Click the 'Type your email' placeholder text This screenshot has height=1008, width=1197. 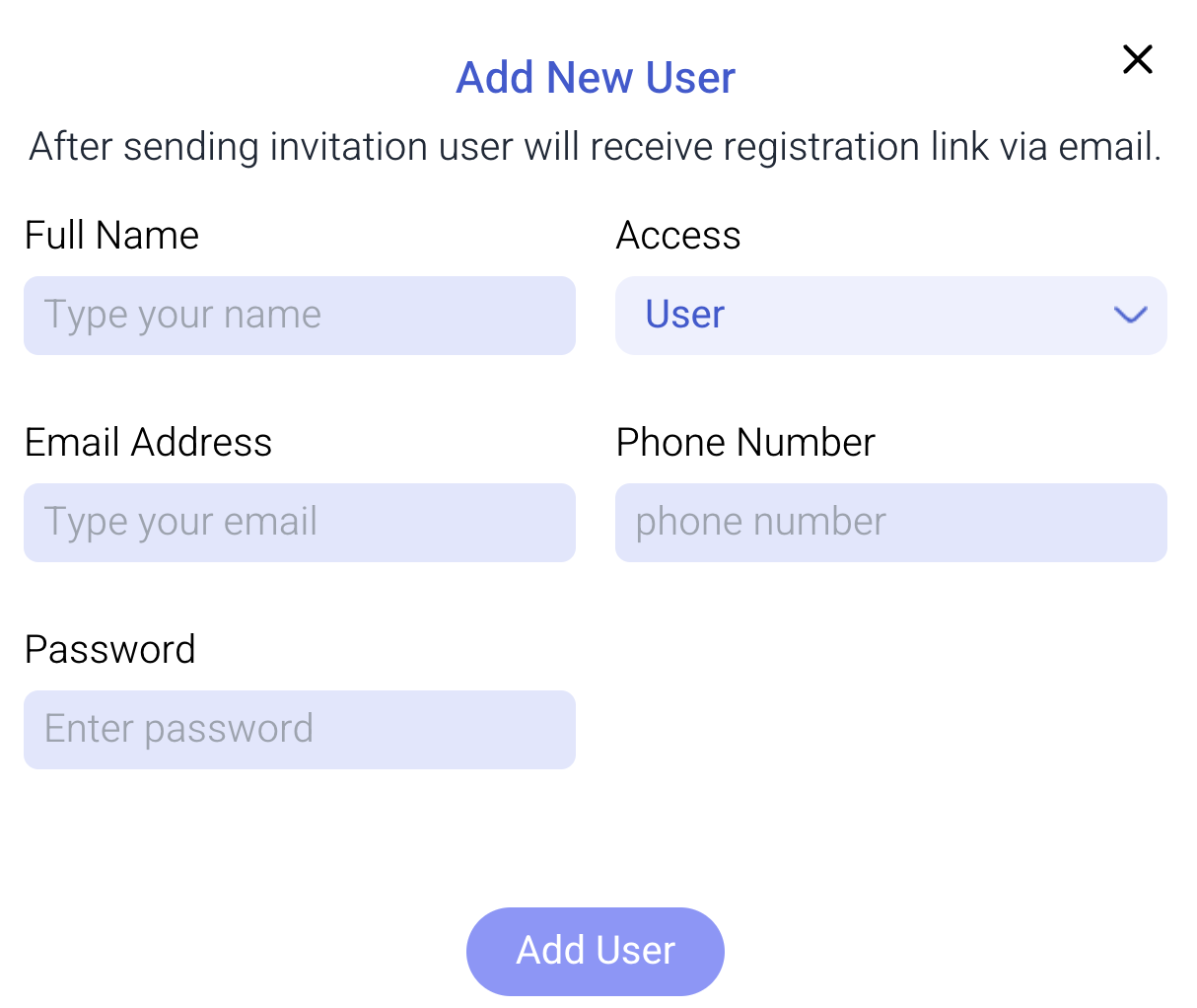click(180, 523)
